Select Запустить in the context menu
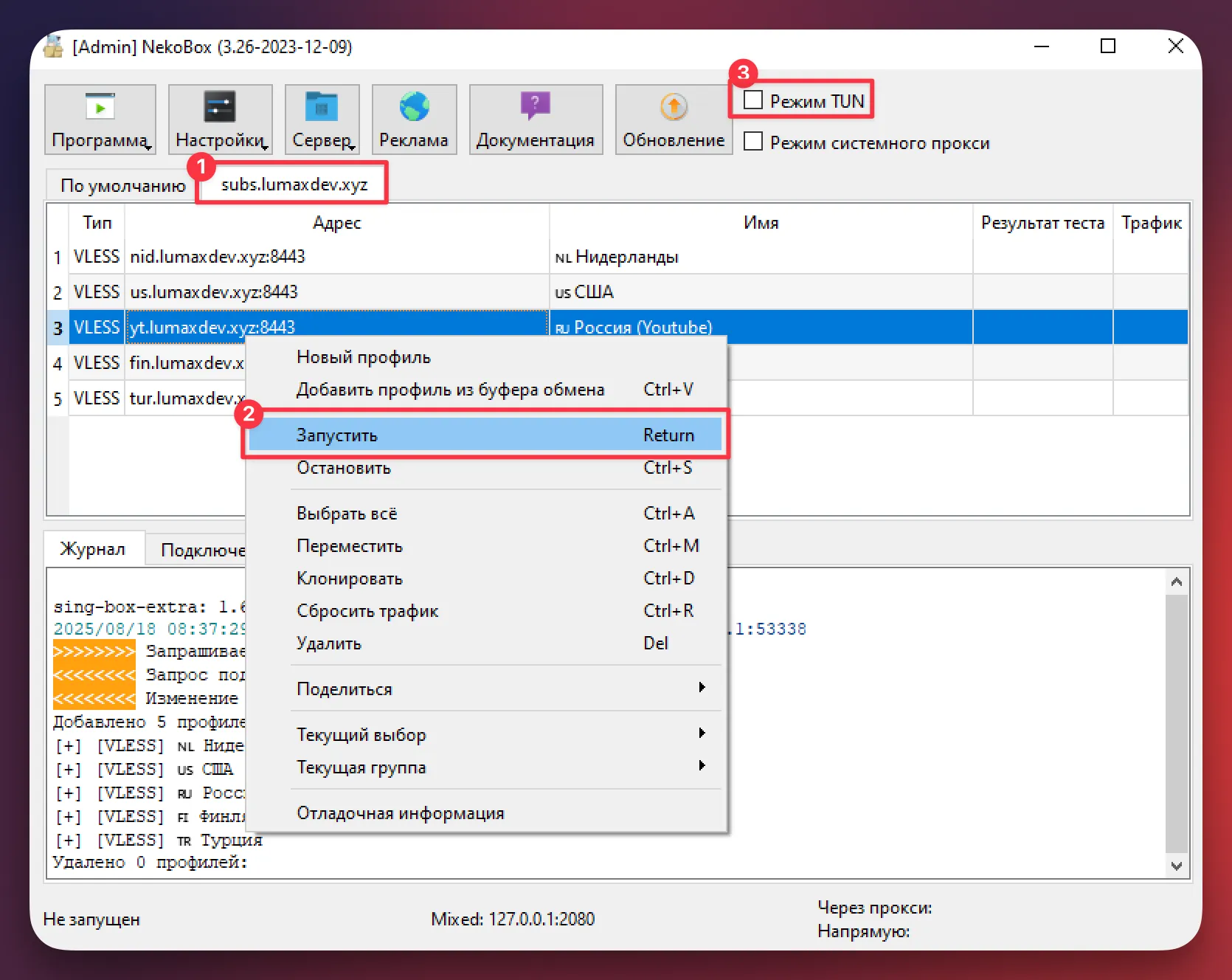Screen dimensions: 1232x980 click(485, 435)
